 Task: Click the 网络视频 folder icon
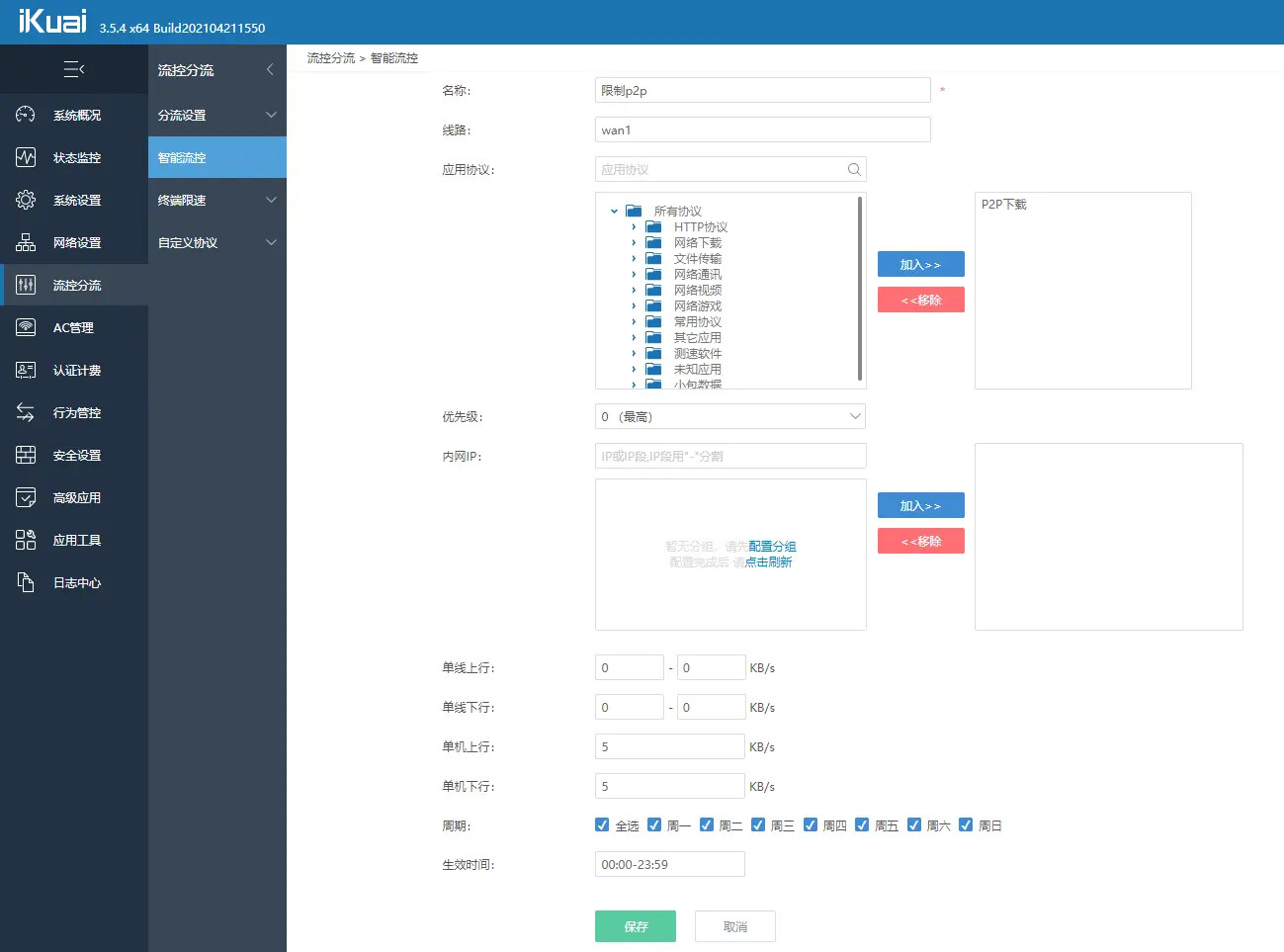[x=653, y=290]
